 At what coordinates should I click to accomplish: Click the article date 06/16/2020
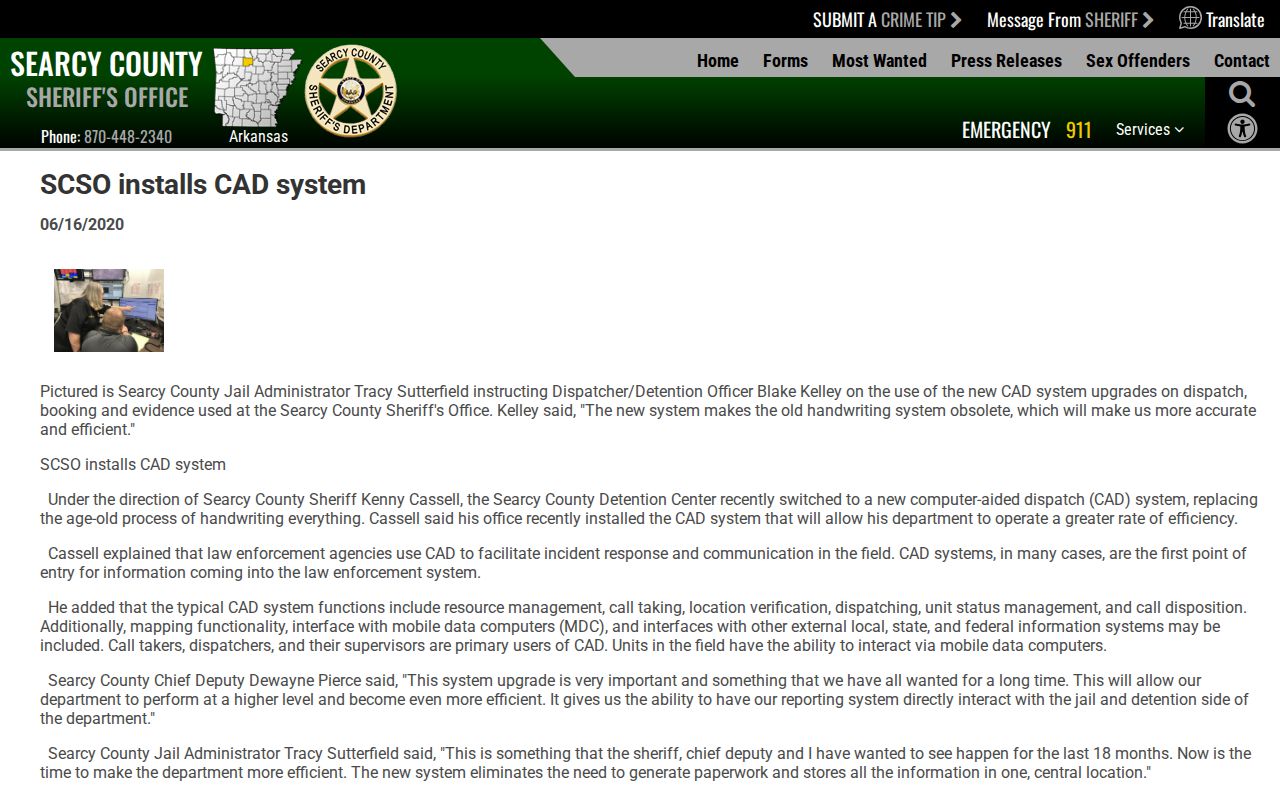tap(82, 224)
